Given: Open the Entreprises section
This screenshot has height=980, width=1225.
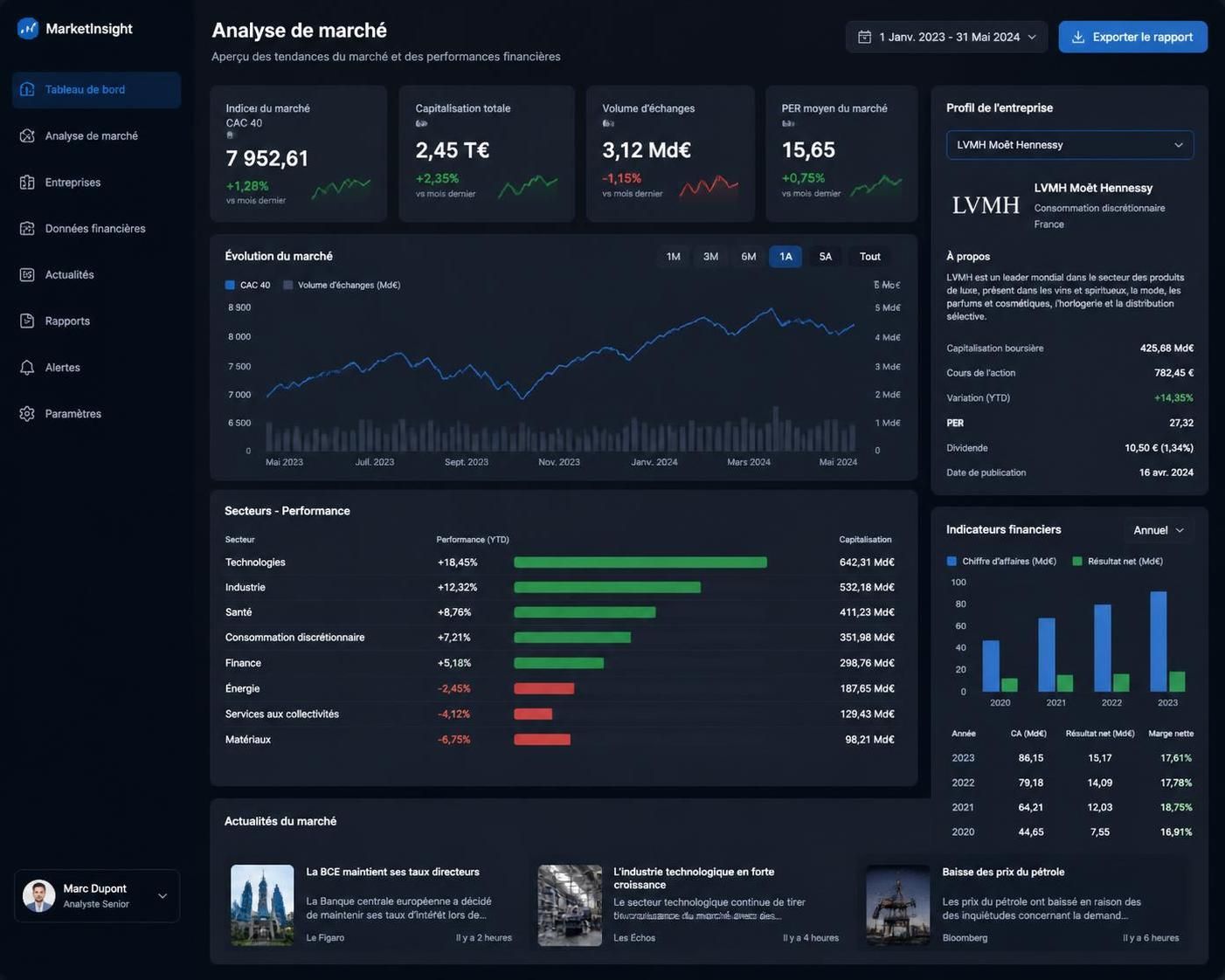Looking at the screenshot, I should [97, 183].
